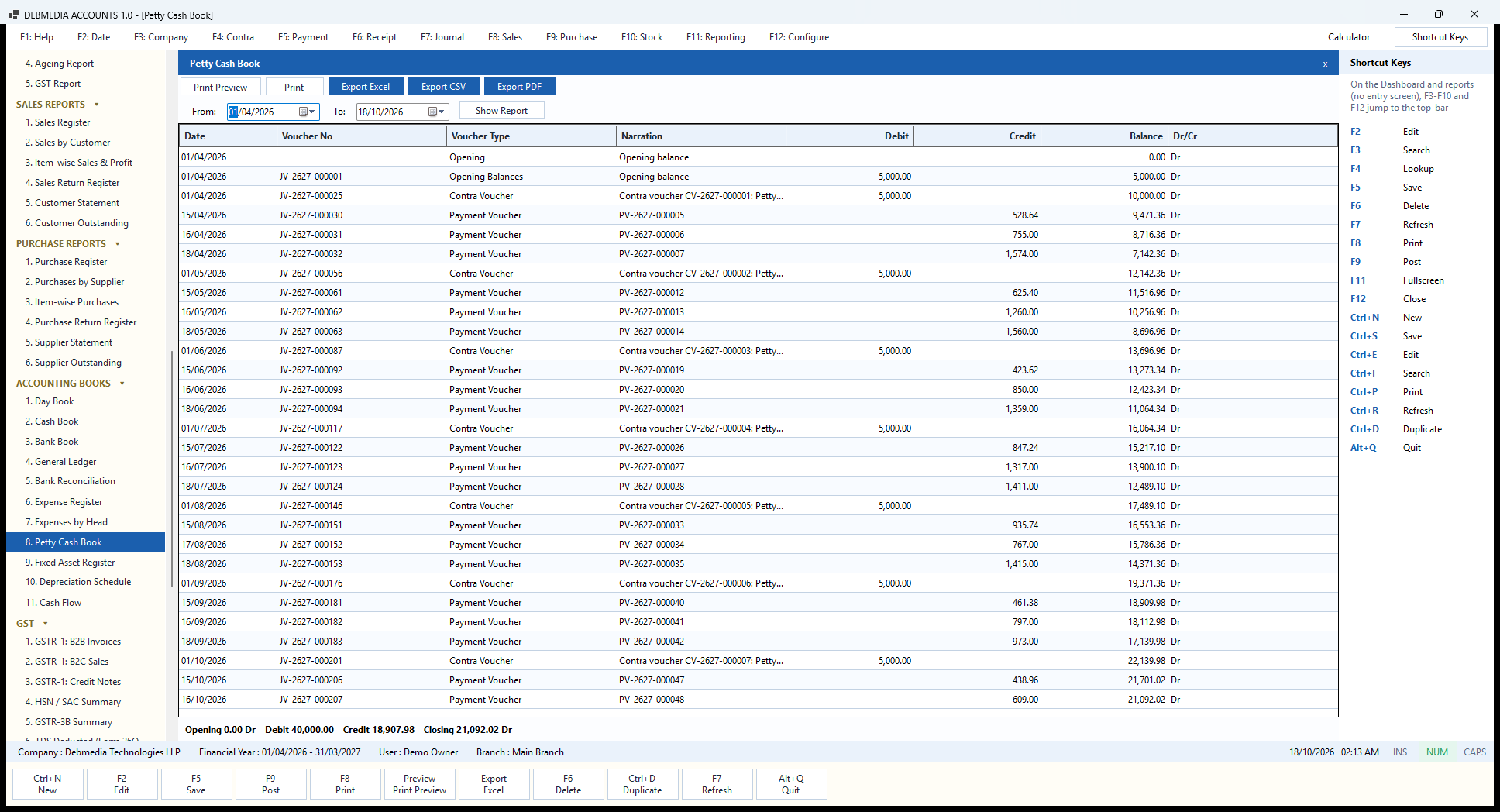
Task: Click the Ctrl+N New bottom button
Action: [x=47, y=784]
